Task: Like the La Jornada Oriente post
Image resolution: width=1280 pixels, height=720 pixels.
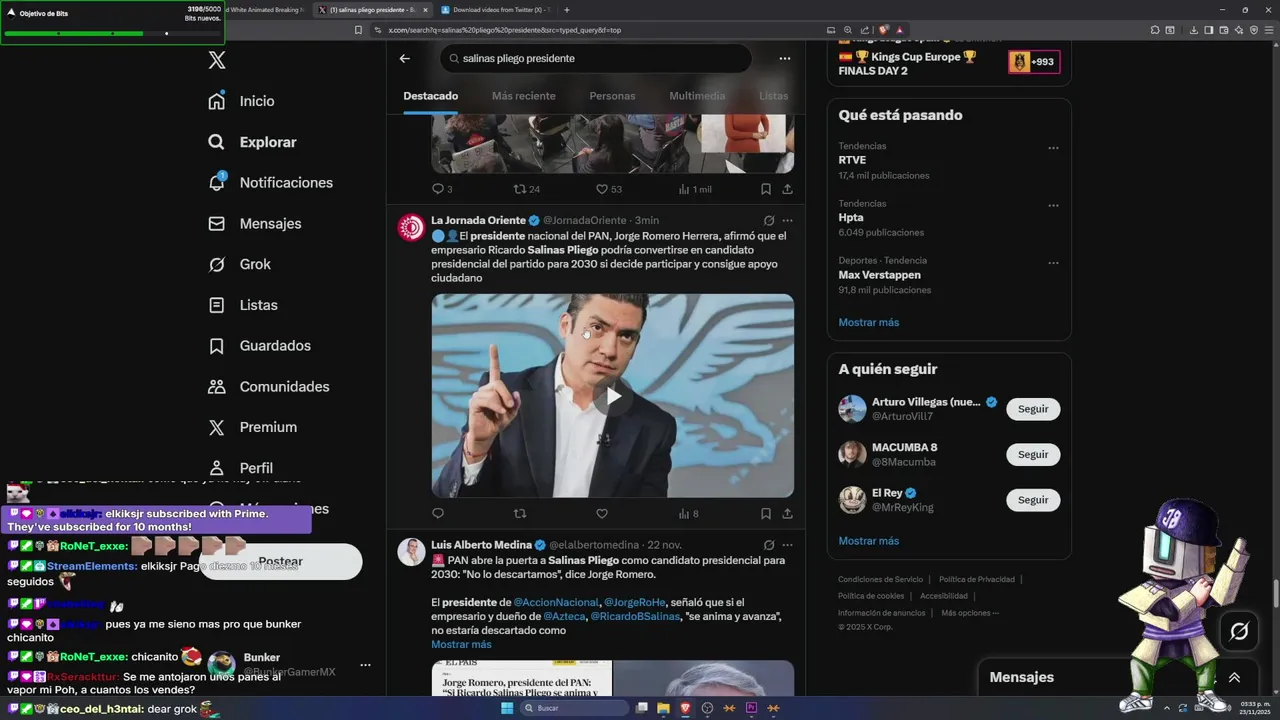Action: [602, 514]
